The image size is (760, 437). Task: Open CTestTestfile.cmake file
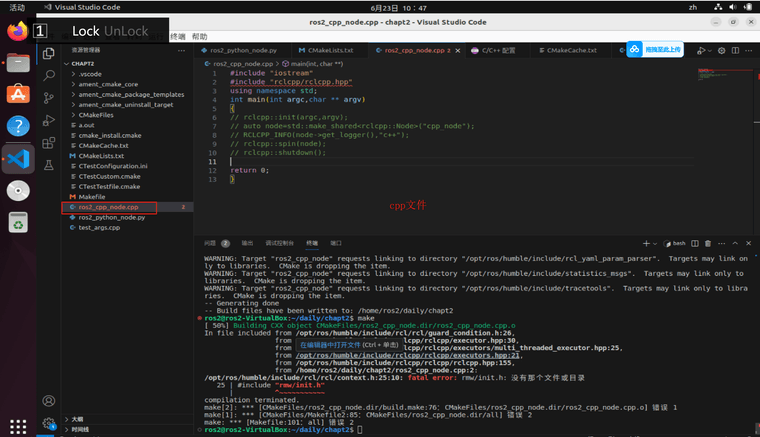pos(109,187)
